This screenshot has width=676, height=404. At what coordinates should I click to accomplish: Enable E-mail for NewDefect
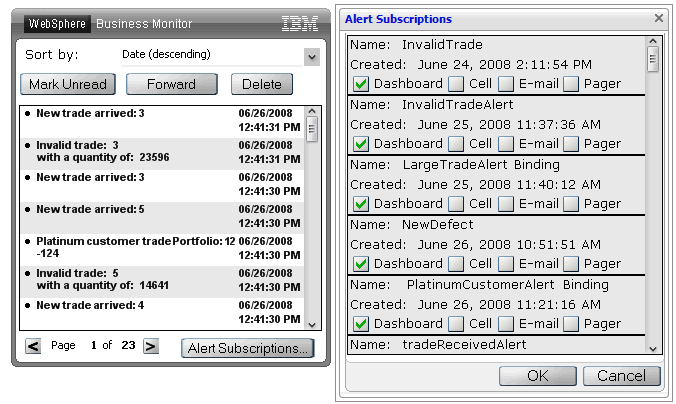506,263
